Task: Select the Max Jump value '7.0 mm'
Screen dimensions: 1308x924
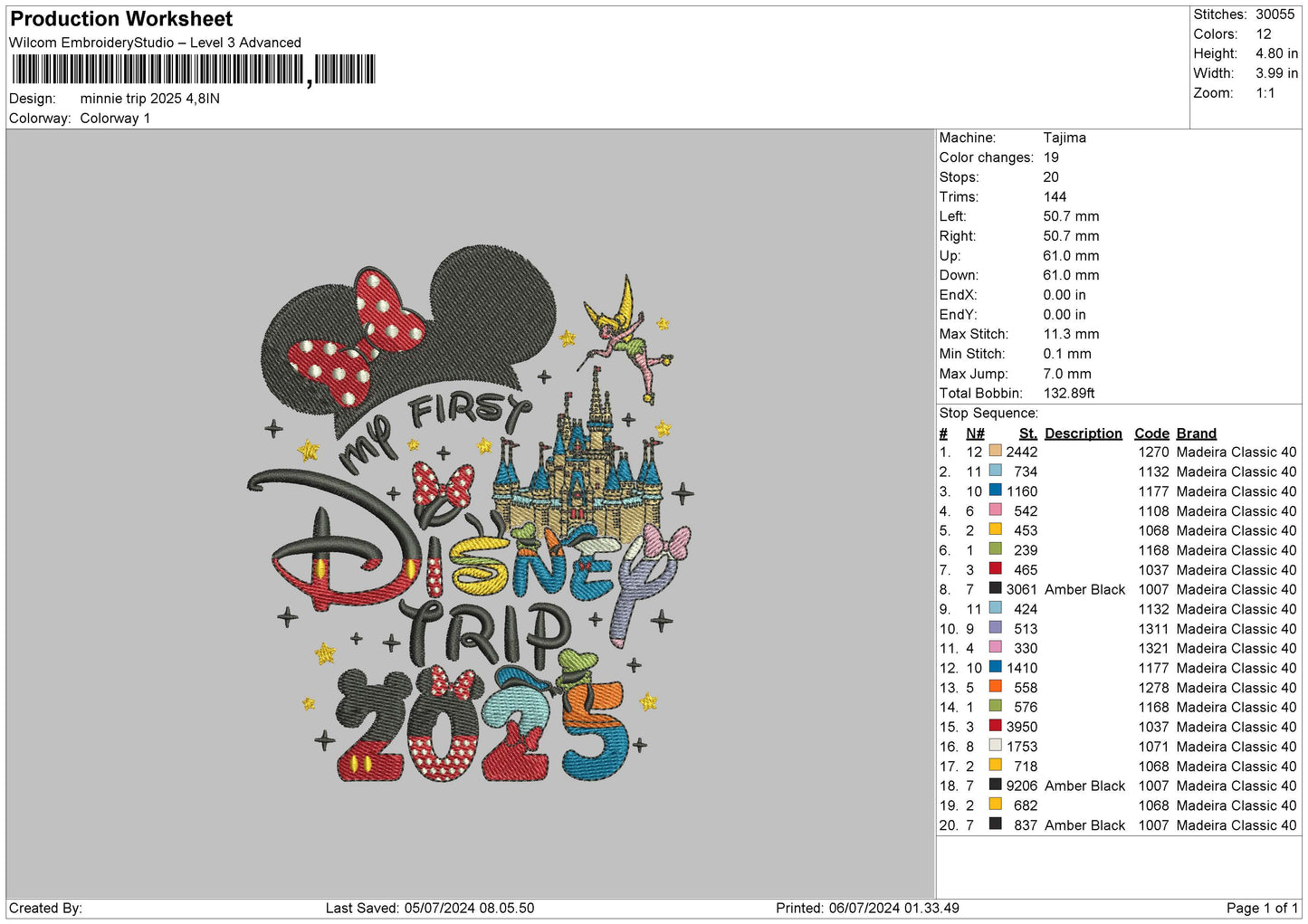Action: tap(1067, 374)
